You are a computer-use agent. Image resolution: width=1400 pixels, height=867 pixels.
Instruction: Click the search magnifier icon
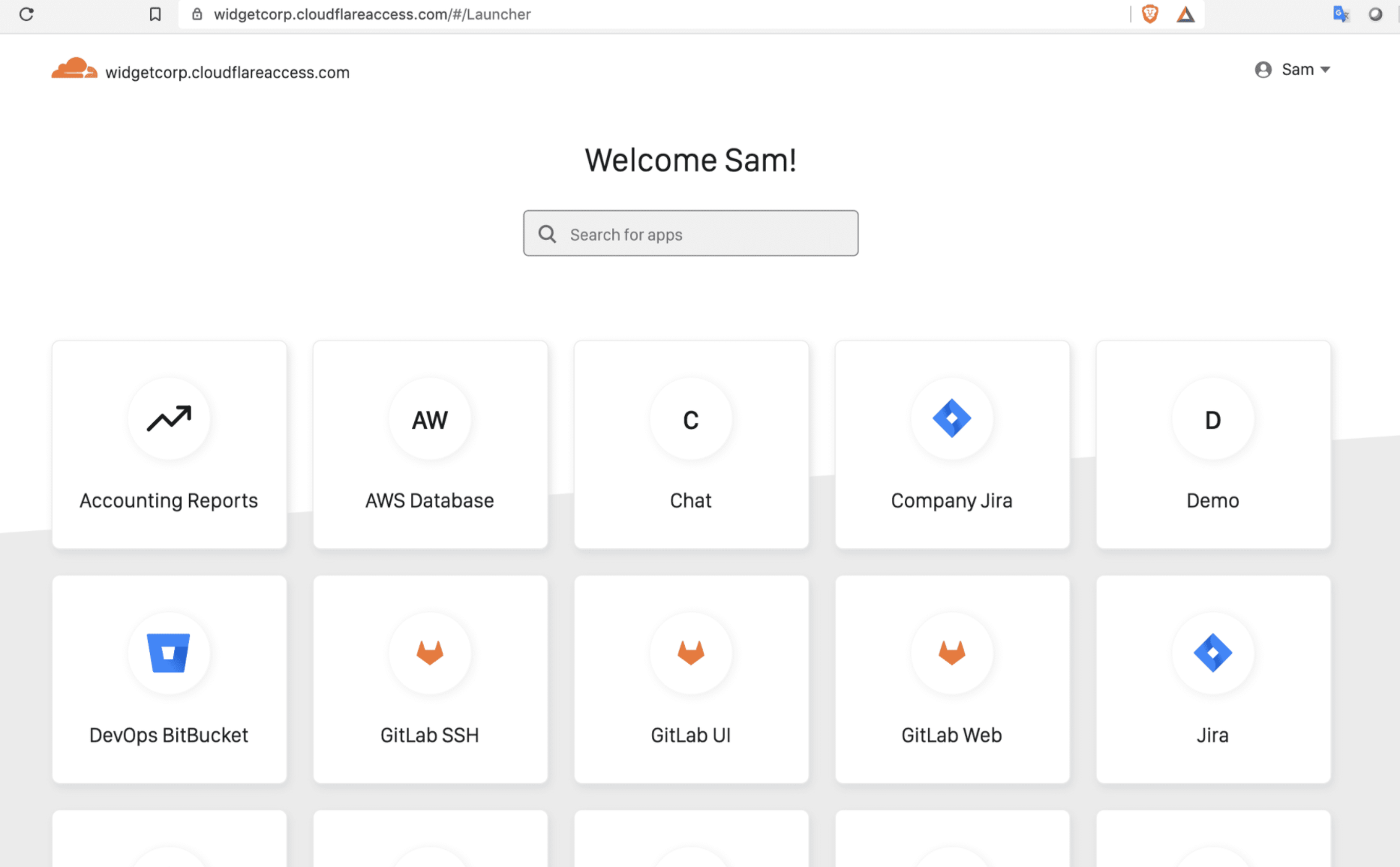547,233
